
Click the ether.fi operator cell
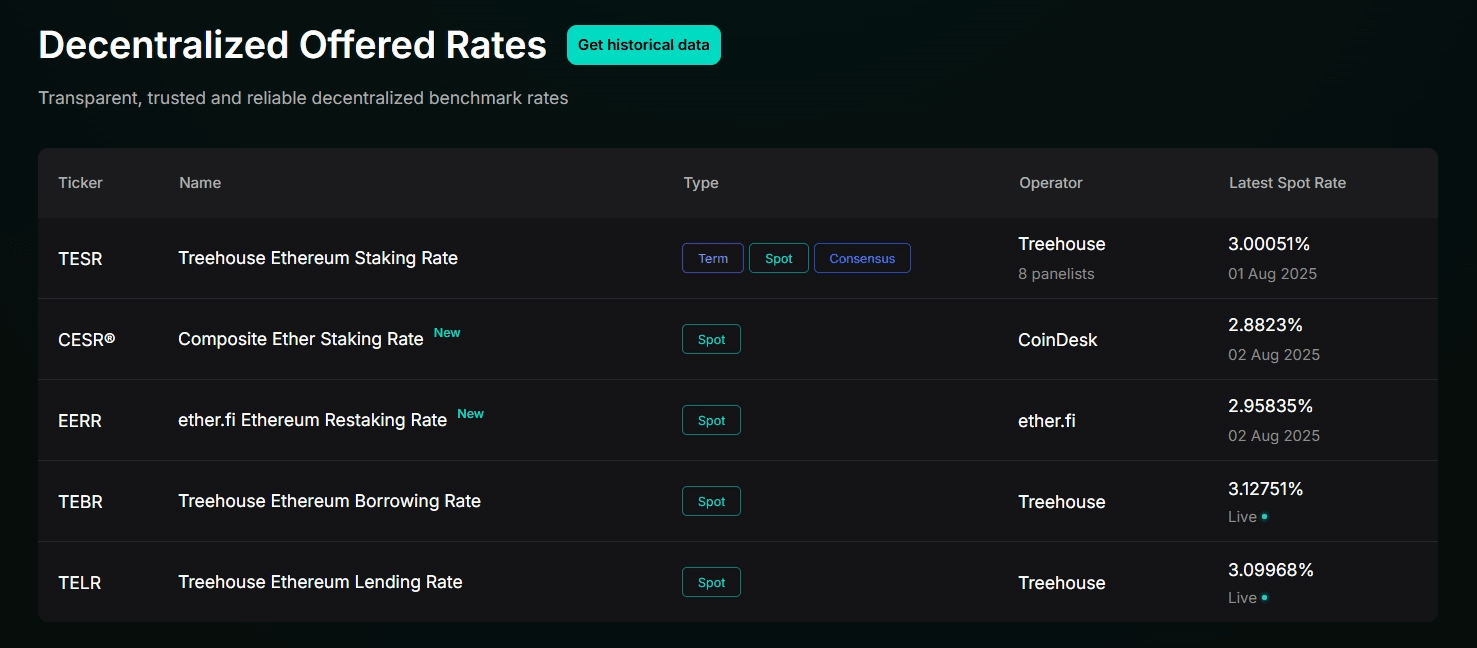coord(1047,421)
